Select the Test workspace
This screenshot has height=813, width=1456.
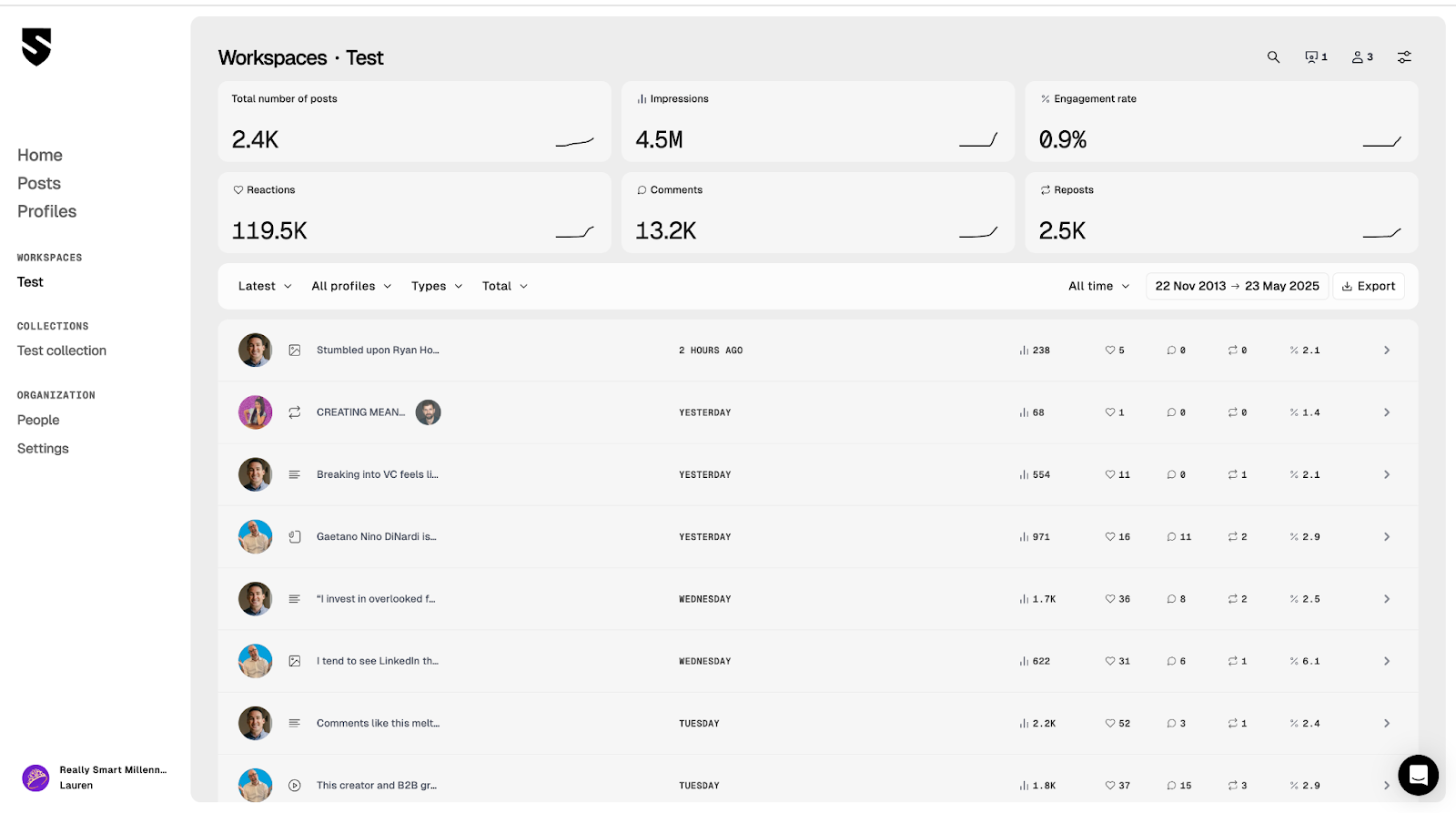[x=30, y=282]
